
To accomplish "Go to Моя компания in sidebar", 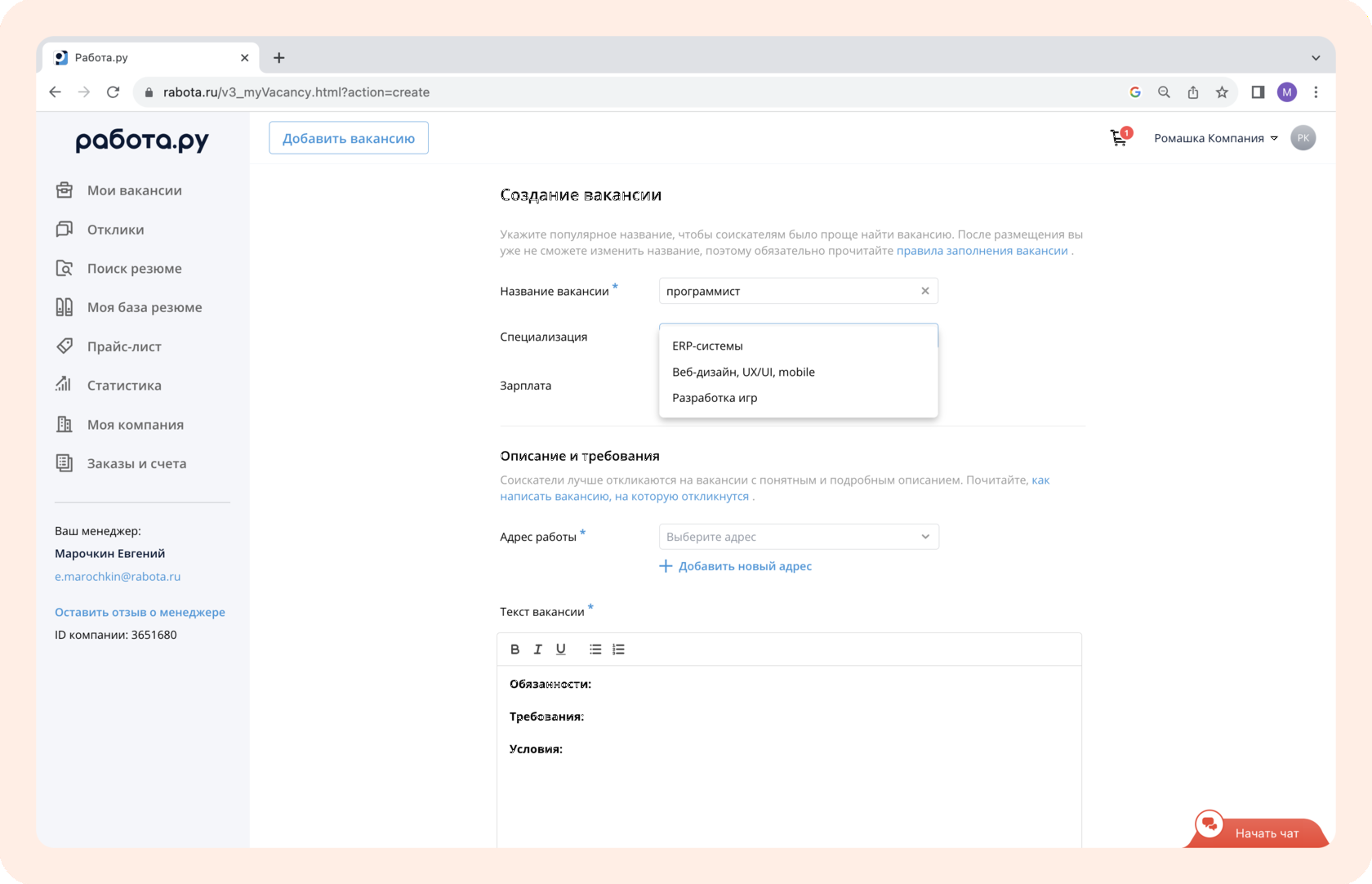I will (136, 425).
